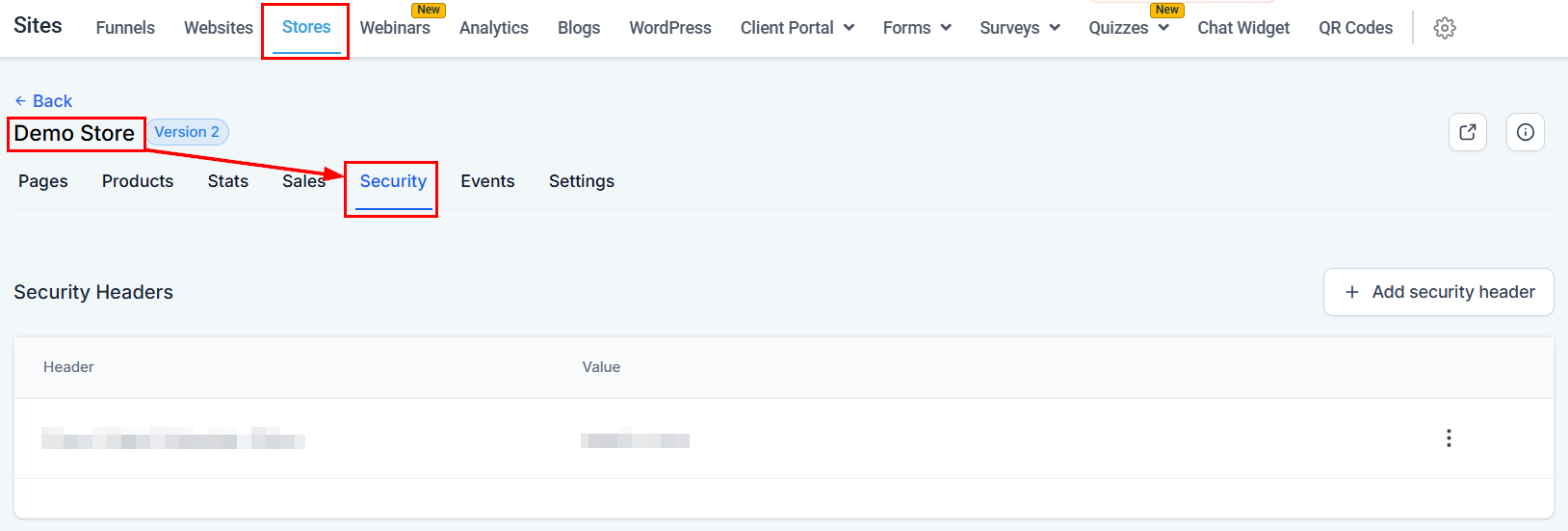The image size is (1568, 531).
Task: Open the Stats tab
Action: (228, 181)
